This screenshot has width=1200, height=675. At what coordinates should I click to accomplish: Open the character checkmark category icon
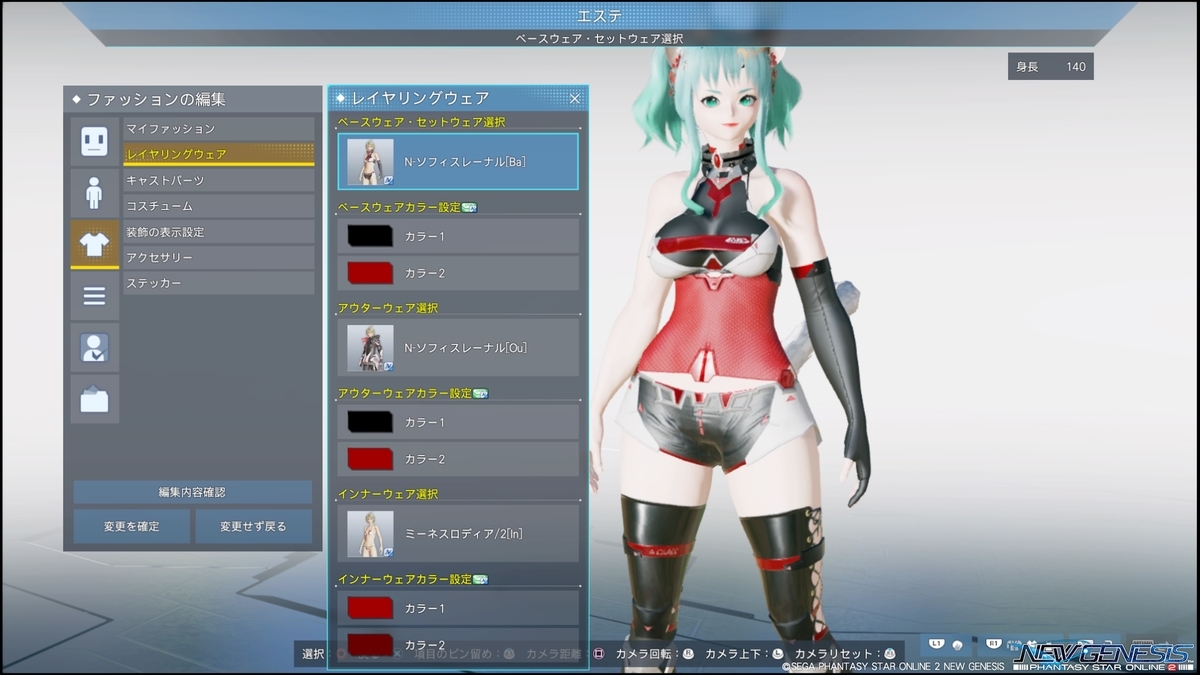click(94, 348)
